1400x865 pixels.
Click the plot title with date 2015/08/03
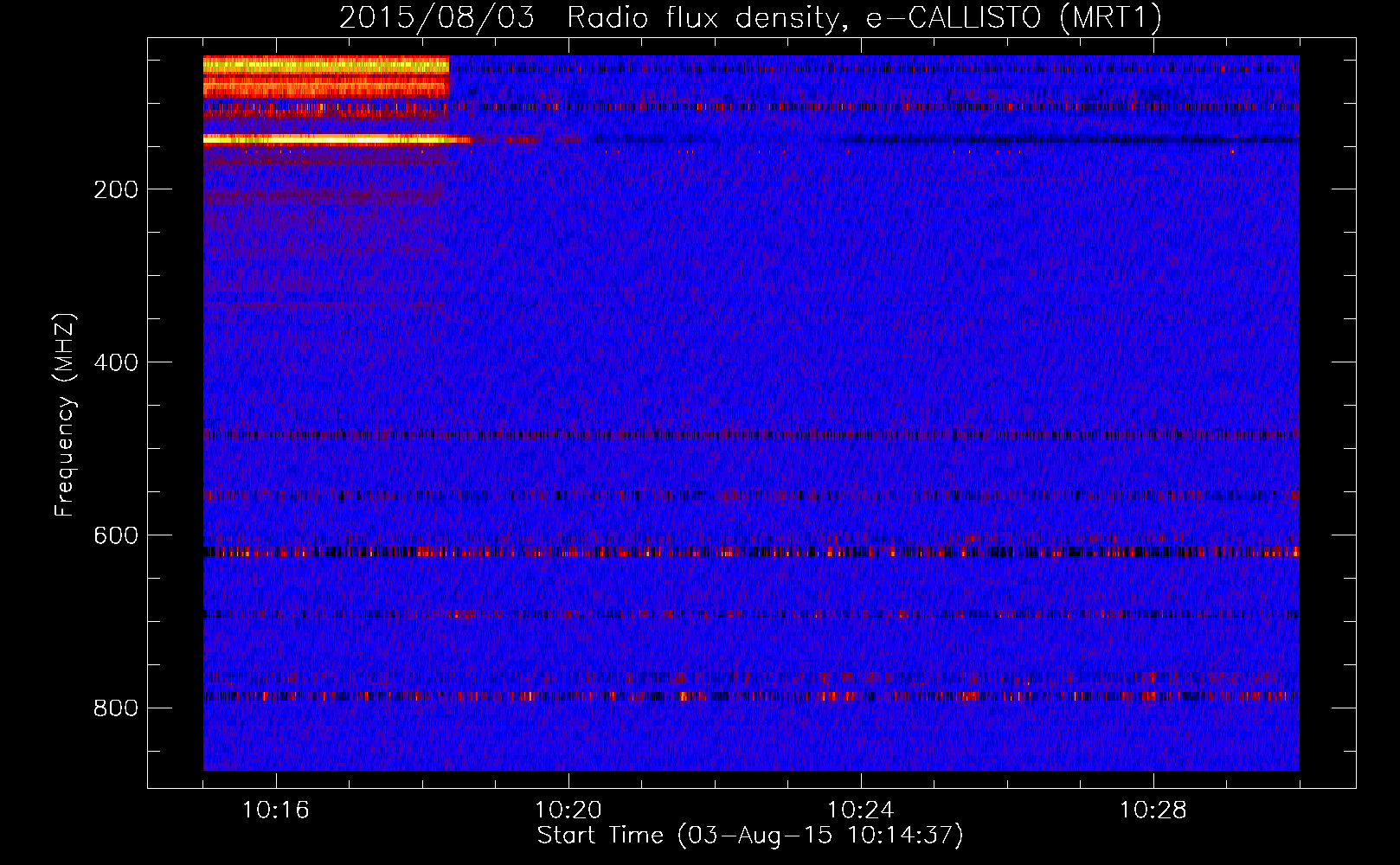point(750,17)
